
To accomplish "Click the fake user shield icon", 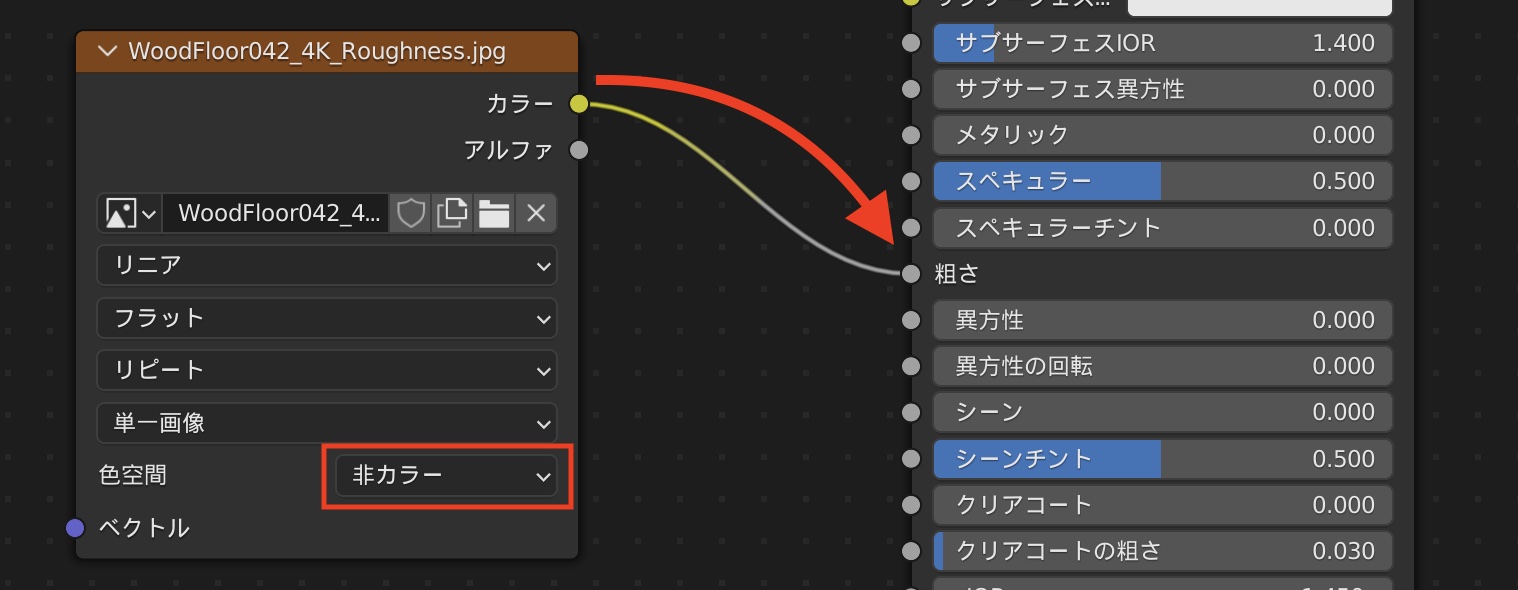I will [411, 213].
